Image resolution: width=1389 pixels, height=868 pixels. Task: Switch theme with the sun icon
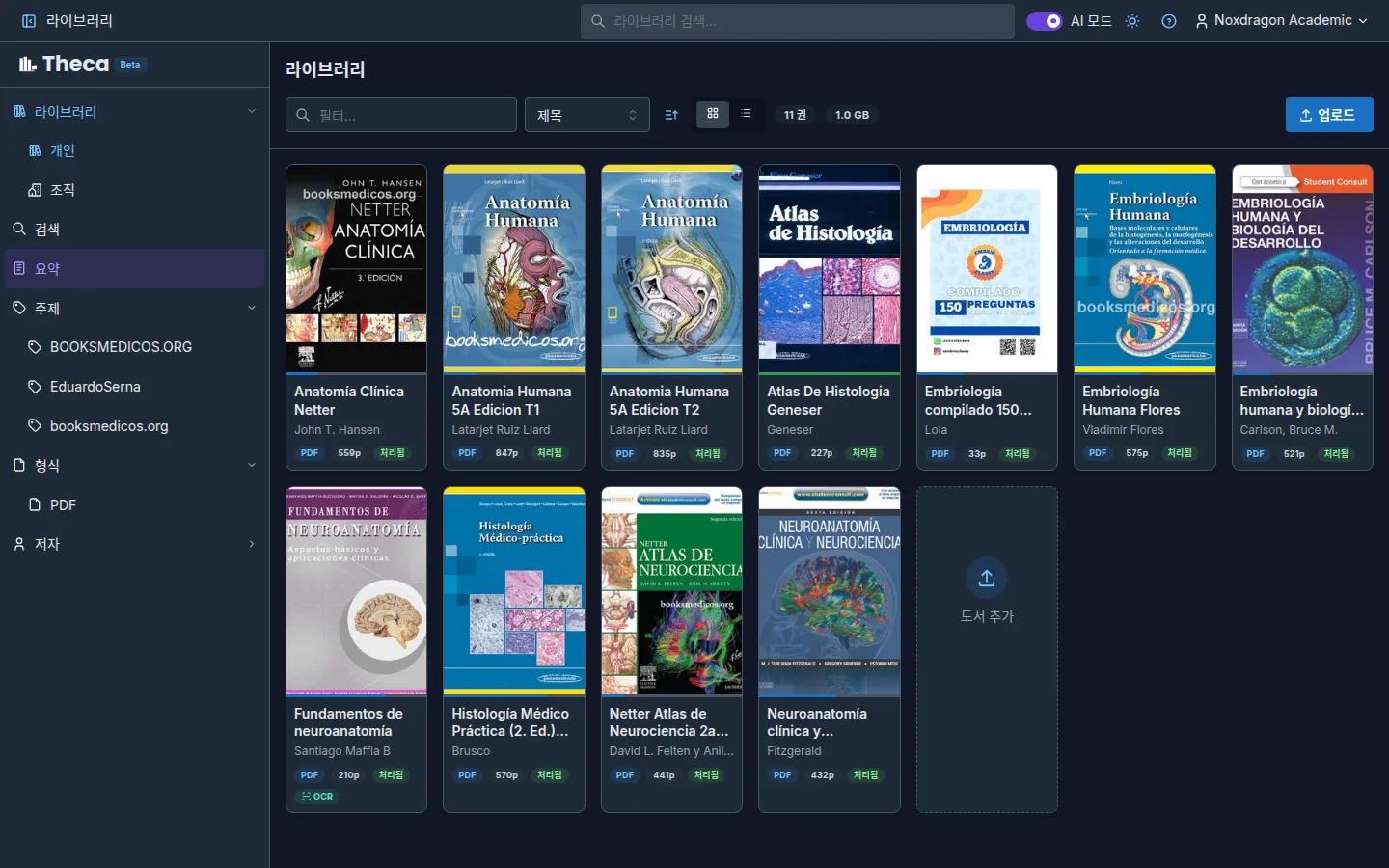point(1132,20)
